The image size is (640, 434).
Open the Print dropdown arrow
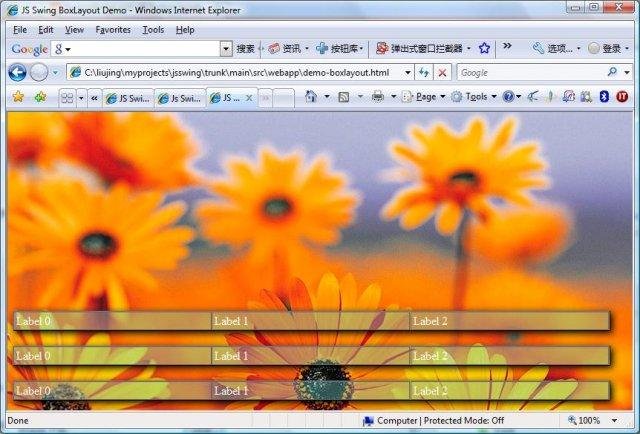click(x=393, y=97)
